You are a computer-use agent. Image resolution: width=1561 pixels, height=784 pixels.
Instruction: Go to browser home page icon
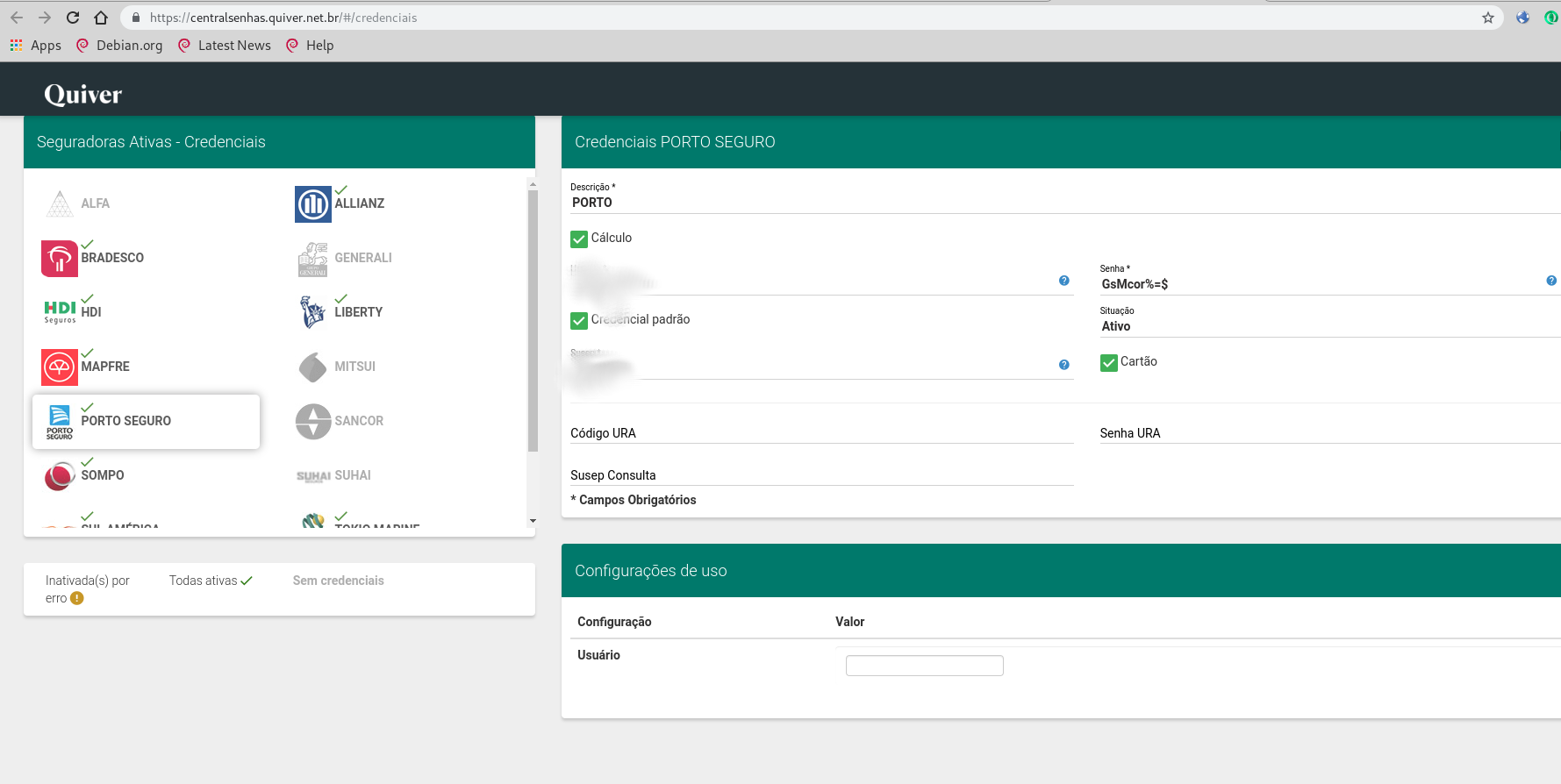click(101, 18)
